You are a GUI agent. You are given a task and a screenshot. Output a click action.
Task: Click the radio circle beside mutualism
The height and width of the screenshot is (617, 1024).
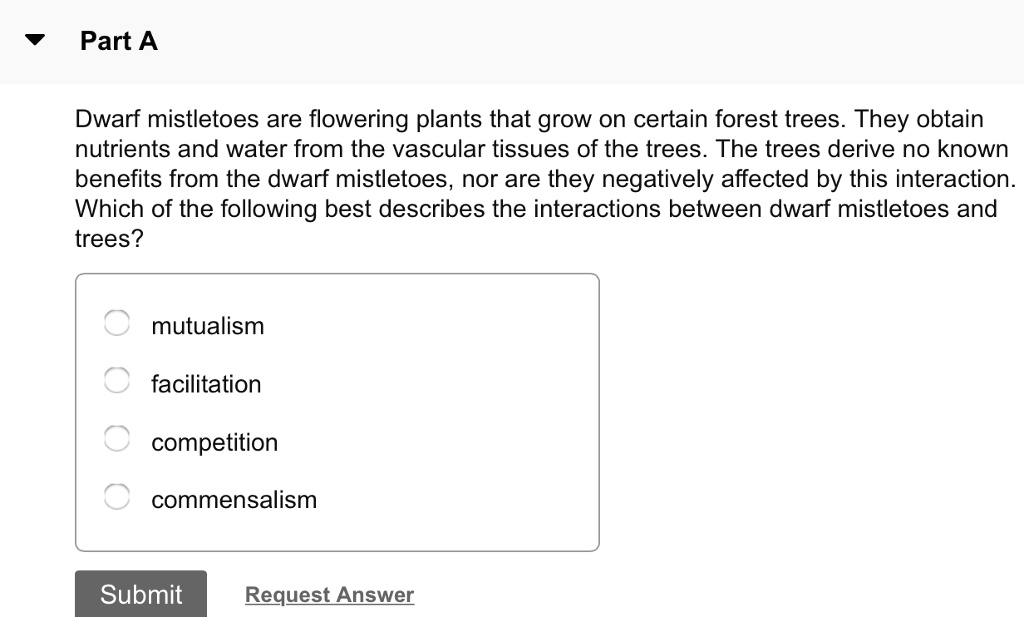[116, 323]
